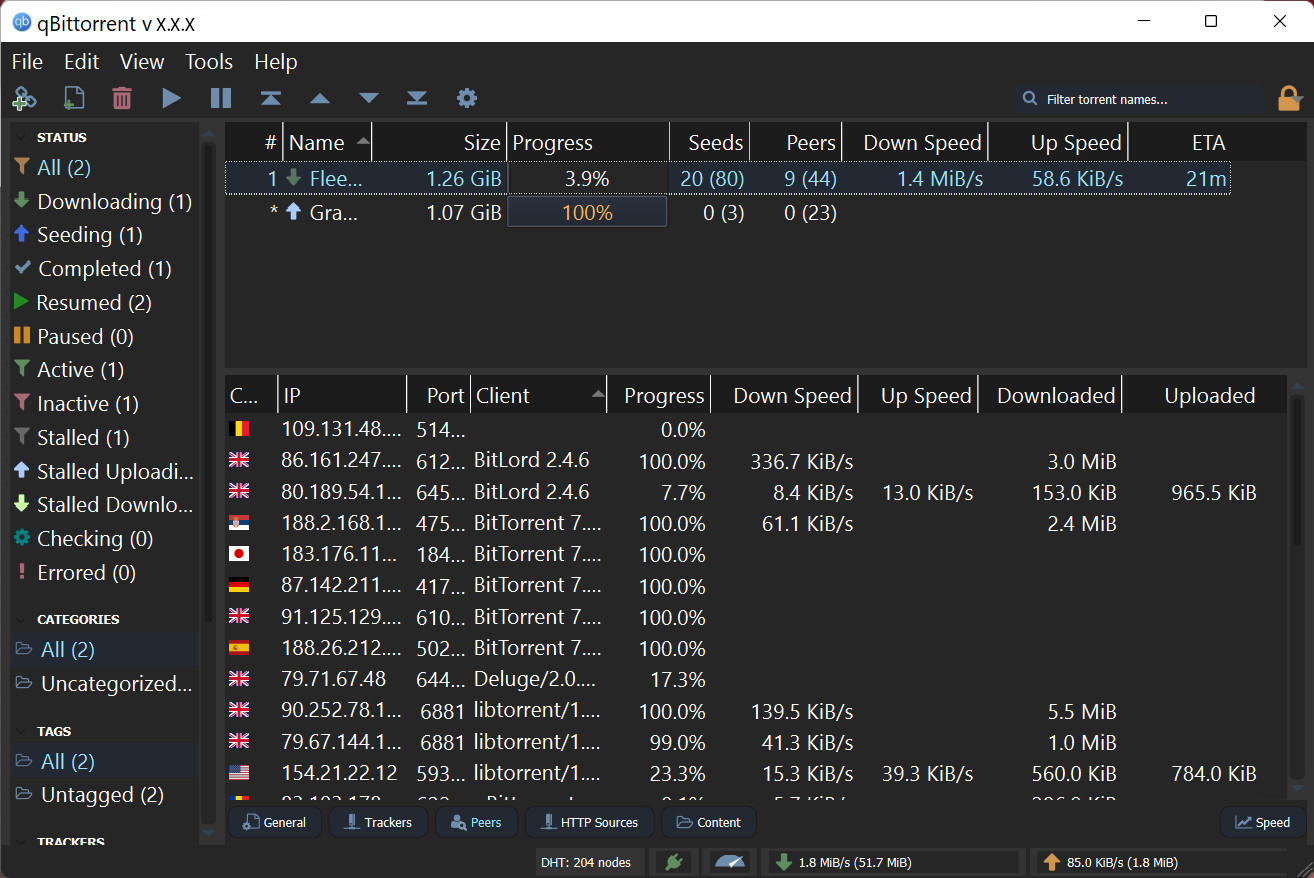Viewport: 1314px width, 878px height.
Task: Toggle alternative speed limits speedometer icon
Action: (x=731, y=862)
